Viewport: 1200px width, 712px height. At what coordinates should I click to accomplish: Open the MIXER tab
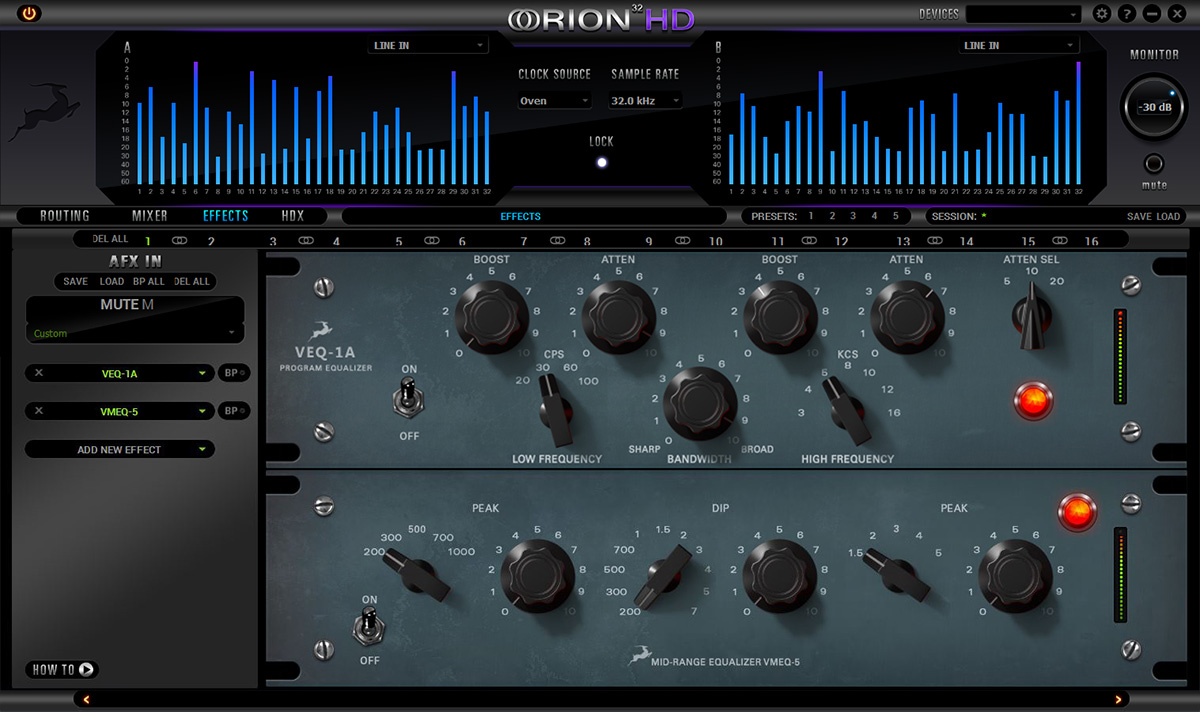click(148, 215)
